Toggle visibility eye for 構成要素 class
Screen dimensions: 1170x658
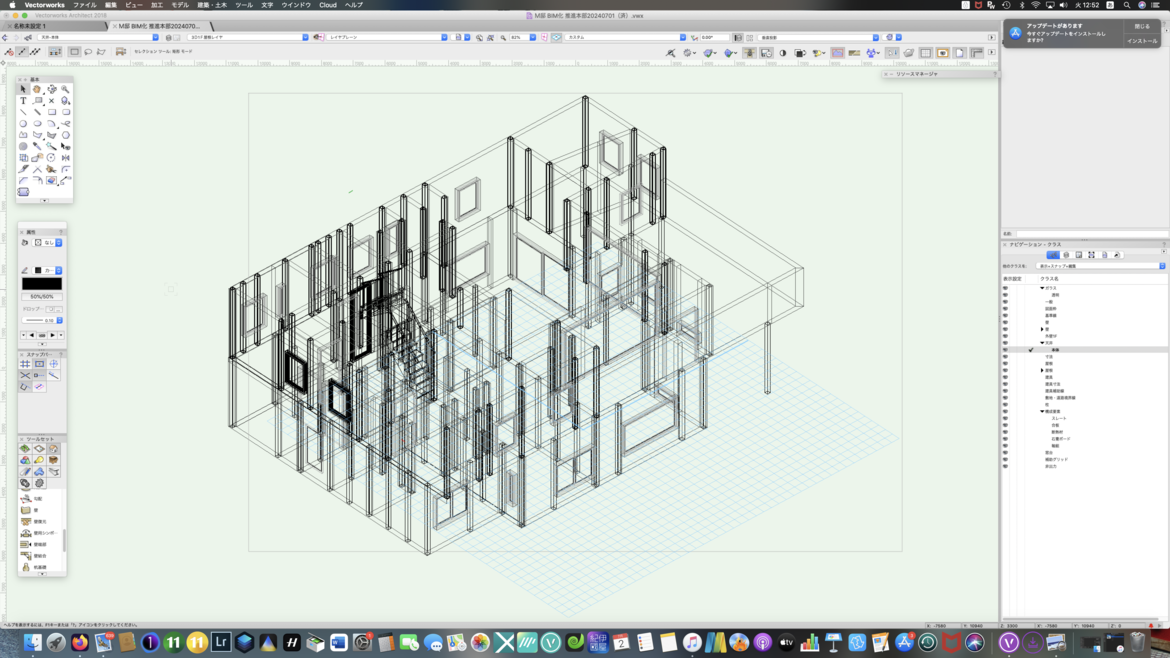click(x=1005, y=411)
